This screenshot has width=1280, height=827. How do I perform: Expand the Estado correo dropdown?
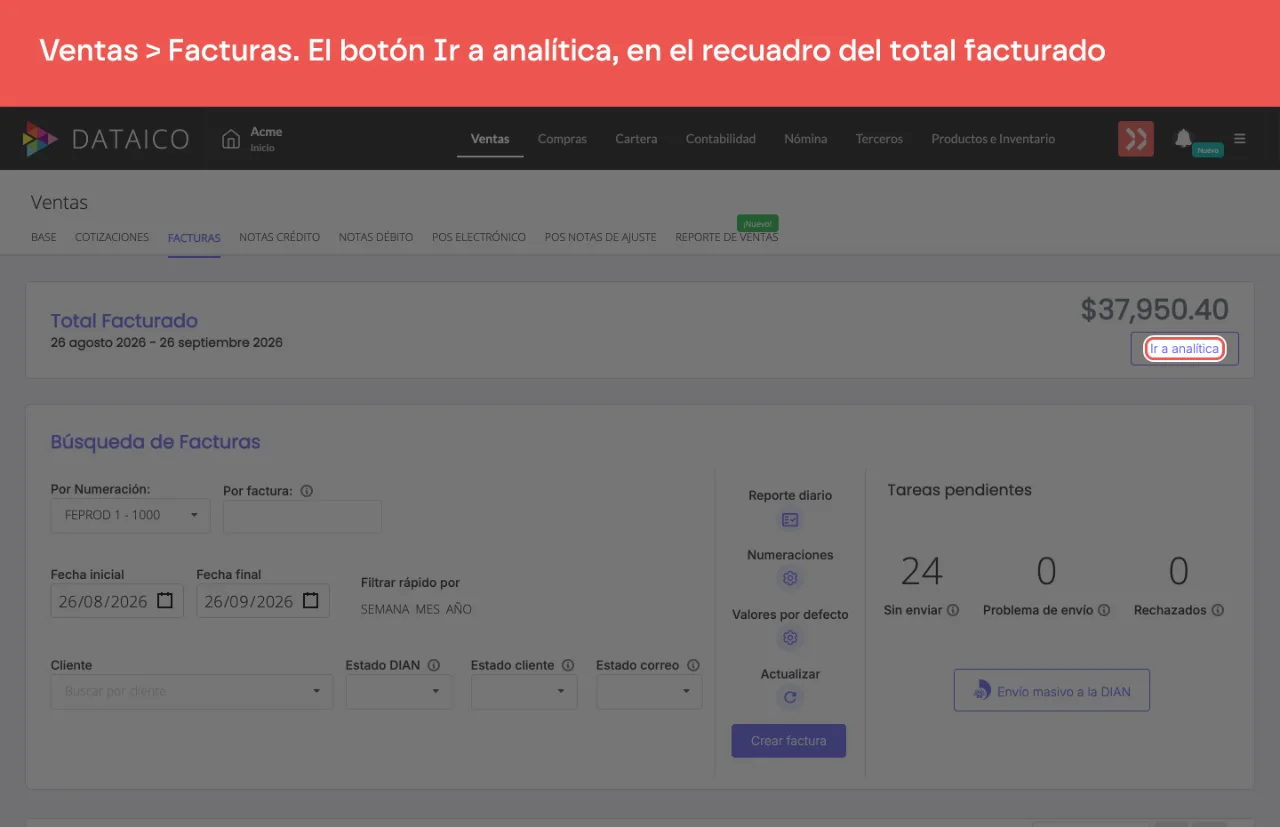pyautogui.click(x=649, y=691)
